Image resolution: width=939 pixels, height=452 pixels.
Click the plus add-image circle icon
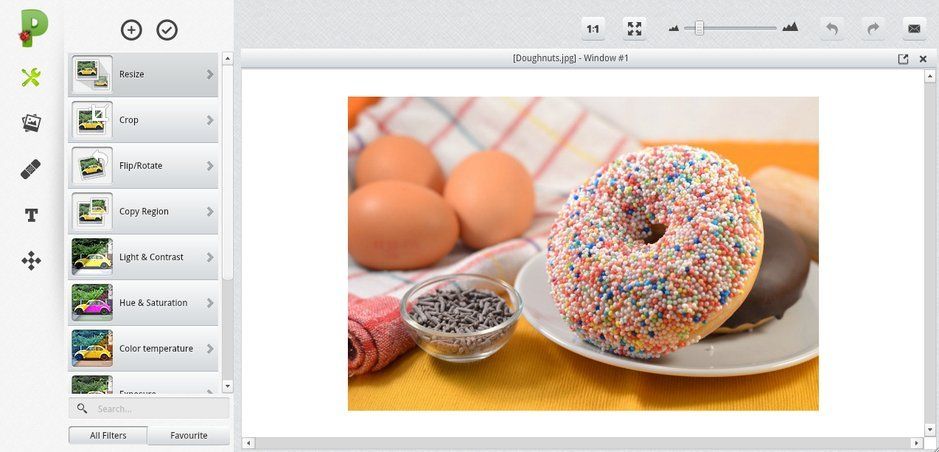coord(131,30)
